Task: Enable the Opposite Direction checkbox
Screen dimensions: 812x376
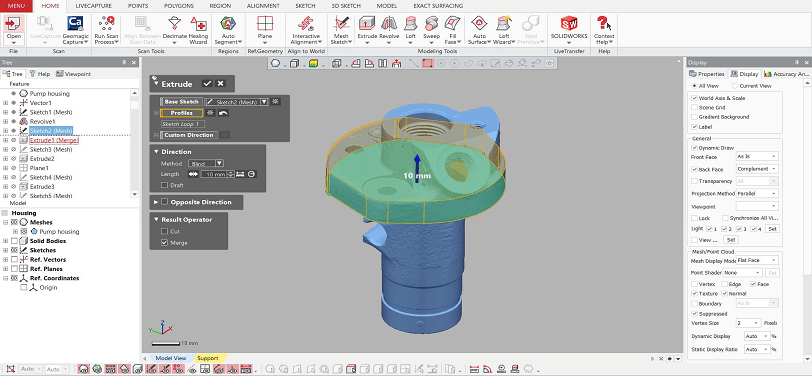Action: pos(165,202)
